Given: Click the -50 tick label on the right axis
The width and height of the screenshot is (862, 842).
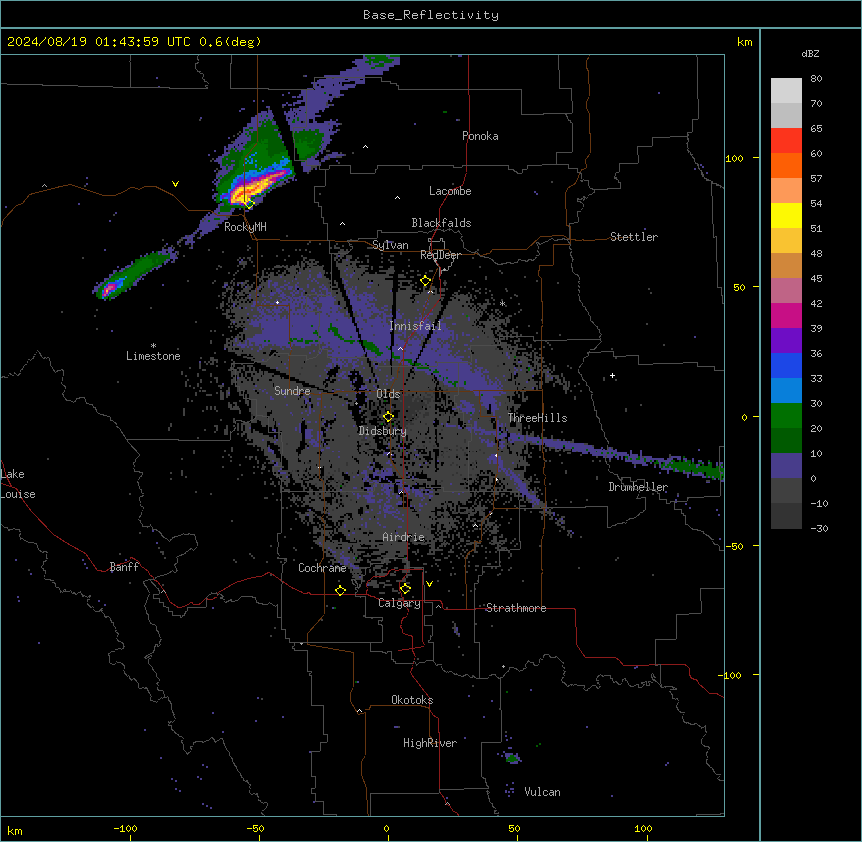Looking at the screenshot, I should click(x=734, y=546).
